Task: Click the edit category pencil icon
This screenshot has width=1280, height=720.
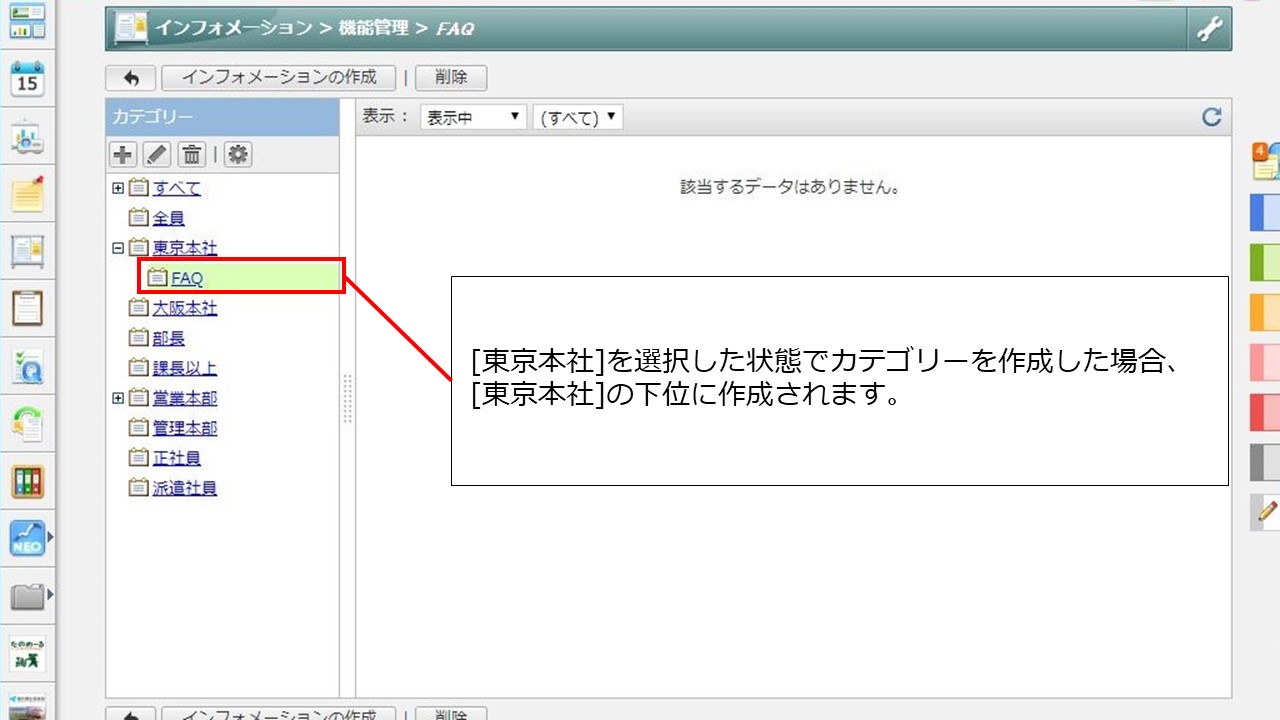Action: click(x=158, y=154)
